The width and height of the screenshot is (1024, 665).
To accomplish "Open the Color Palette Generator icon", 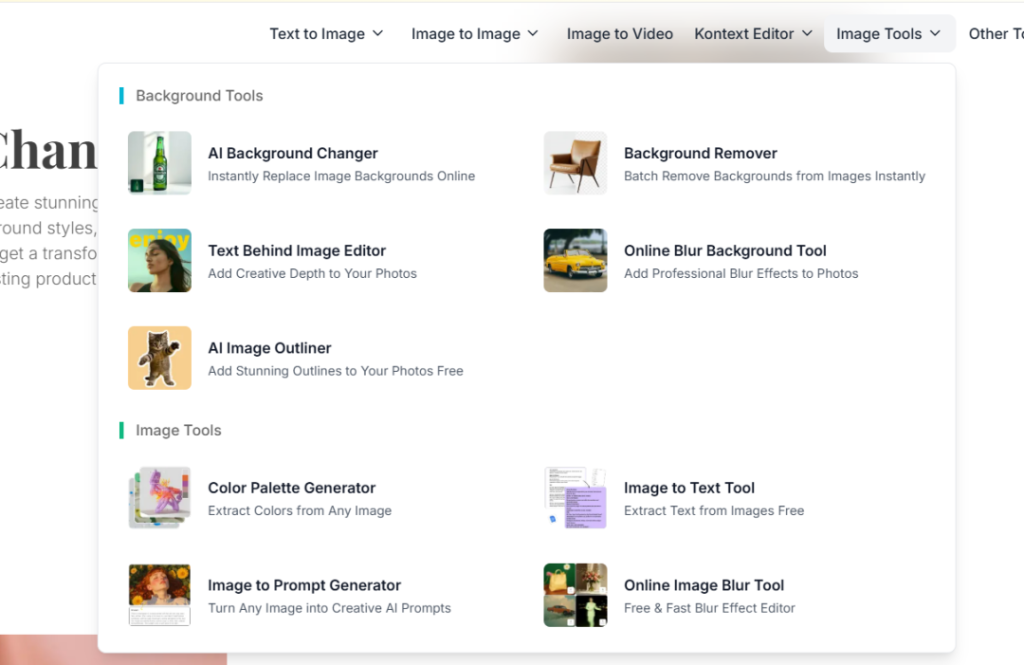I will (x=159, y=497).
